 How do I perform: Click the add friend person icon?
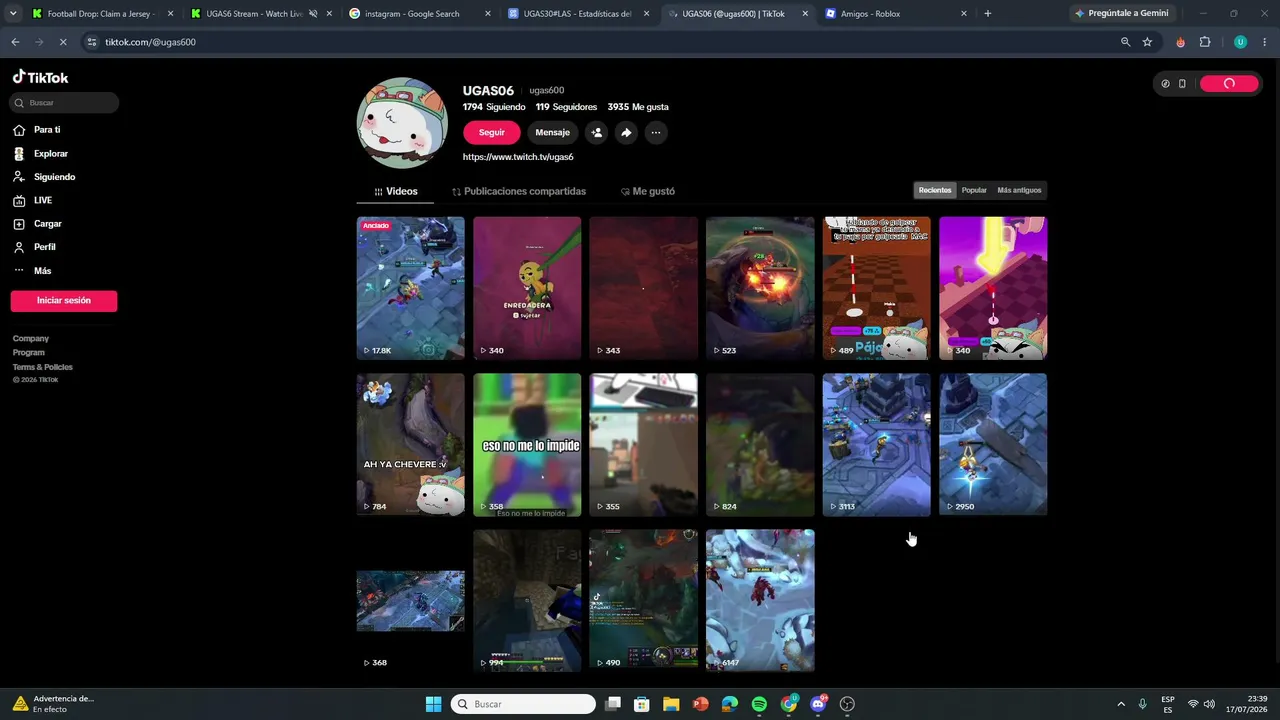(x=597, y=133)
